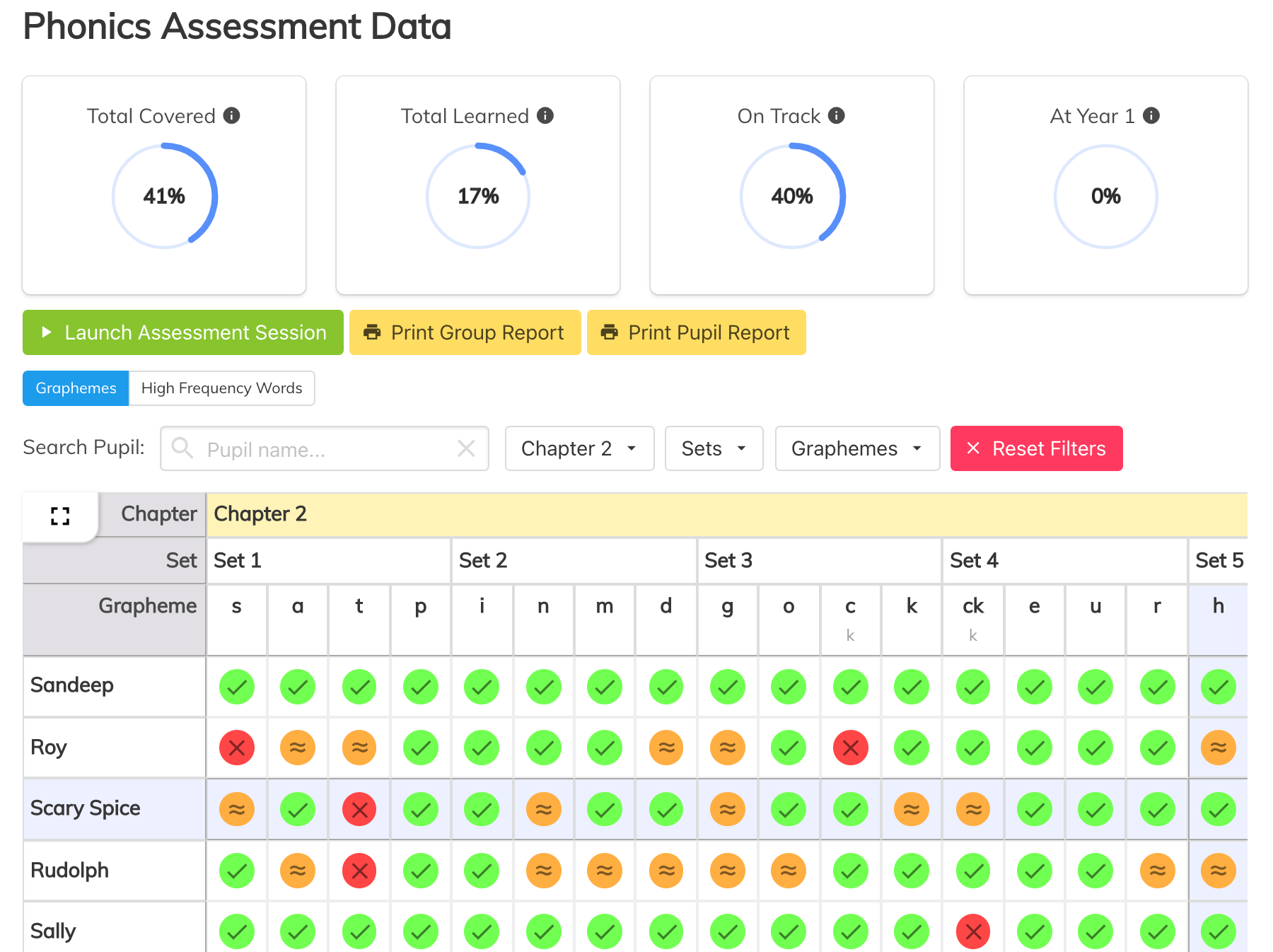Open the Graphemes dropdown filter
This screenshot has height=952, width=1273.
857,448
